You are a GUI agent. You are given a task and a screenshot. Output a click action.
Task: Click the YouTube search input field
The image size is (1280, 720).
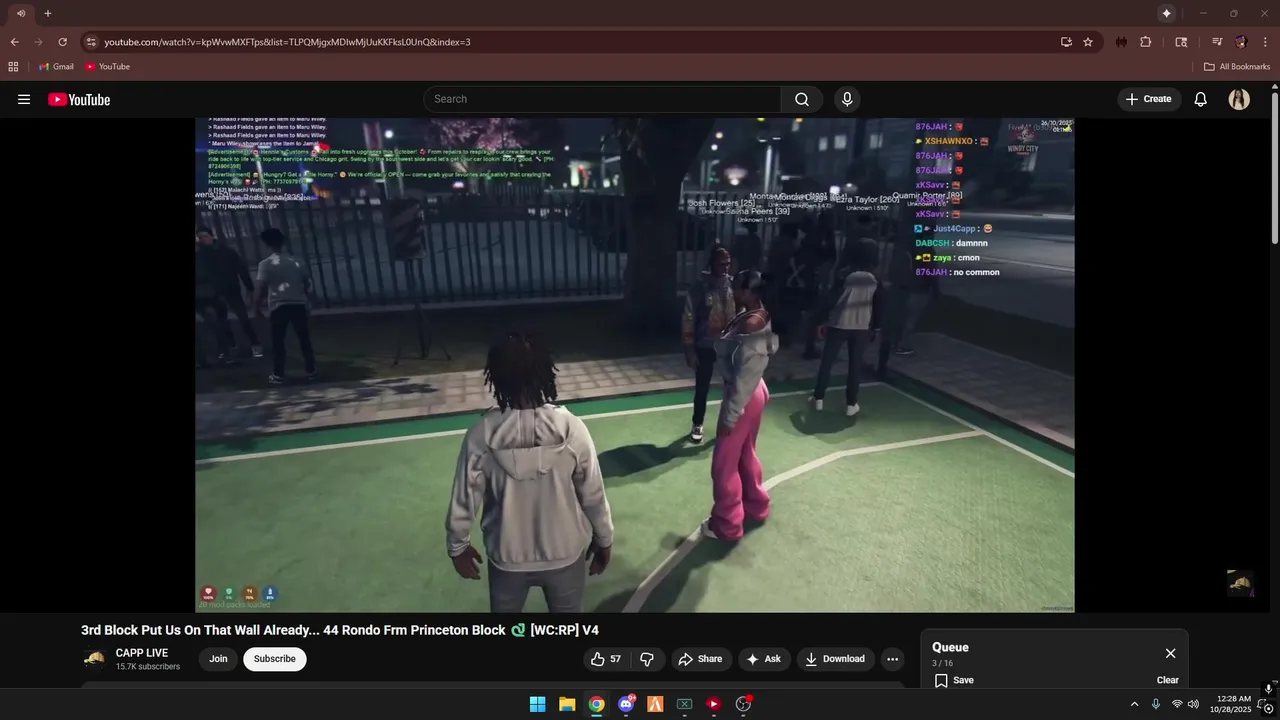coord(602,99)
